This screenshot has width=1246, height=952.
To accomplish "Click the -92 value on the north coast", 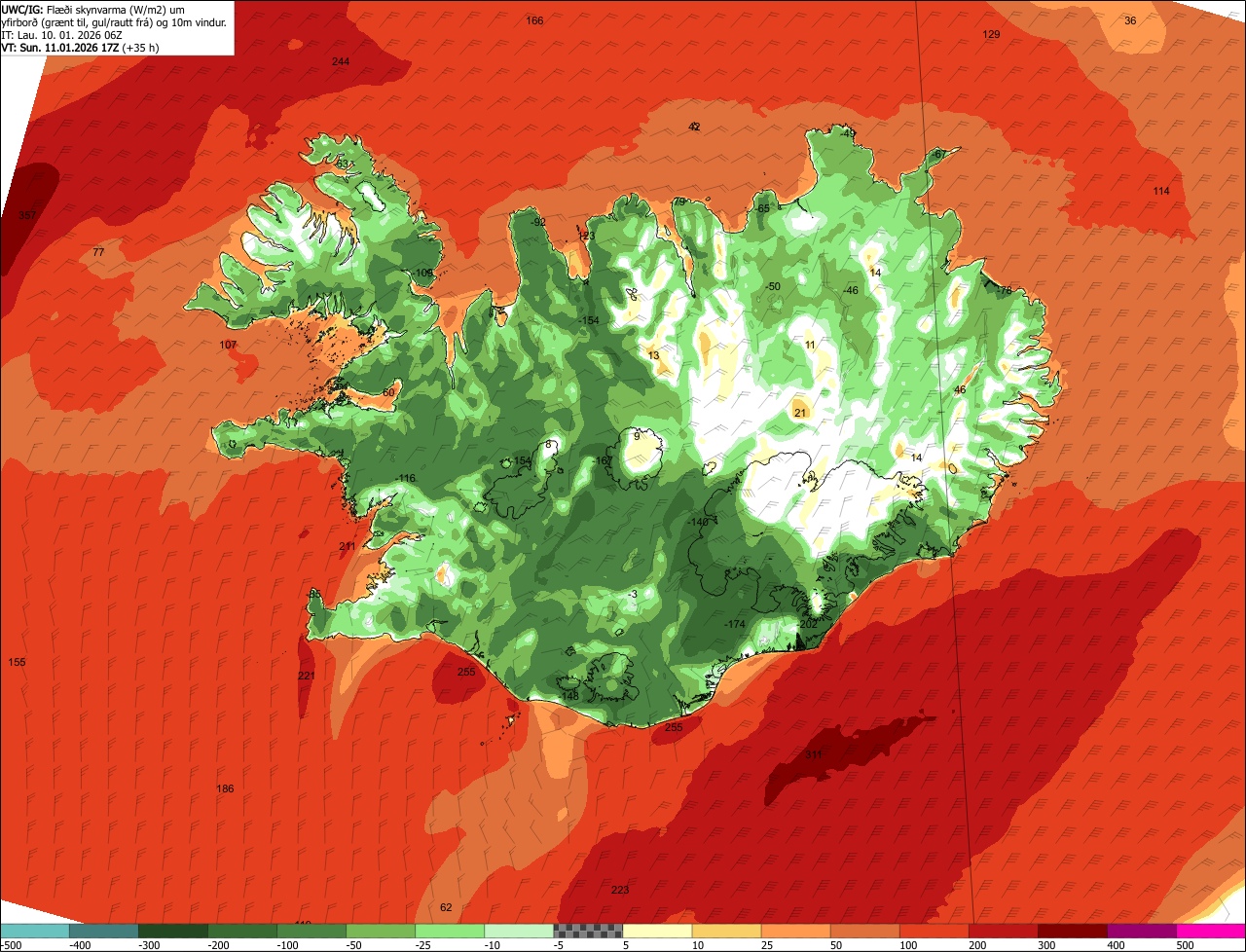I will [x=539, y=222].
